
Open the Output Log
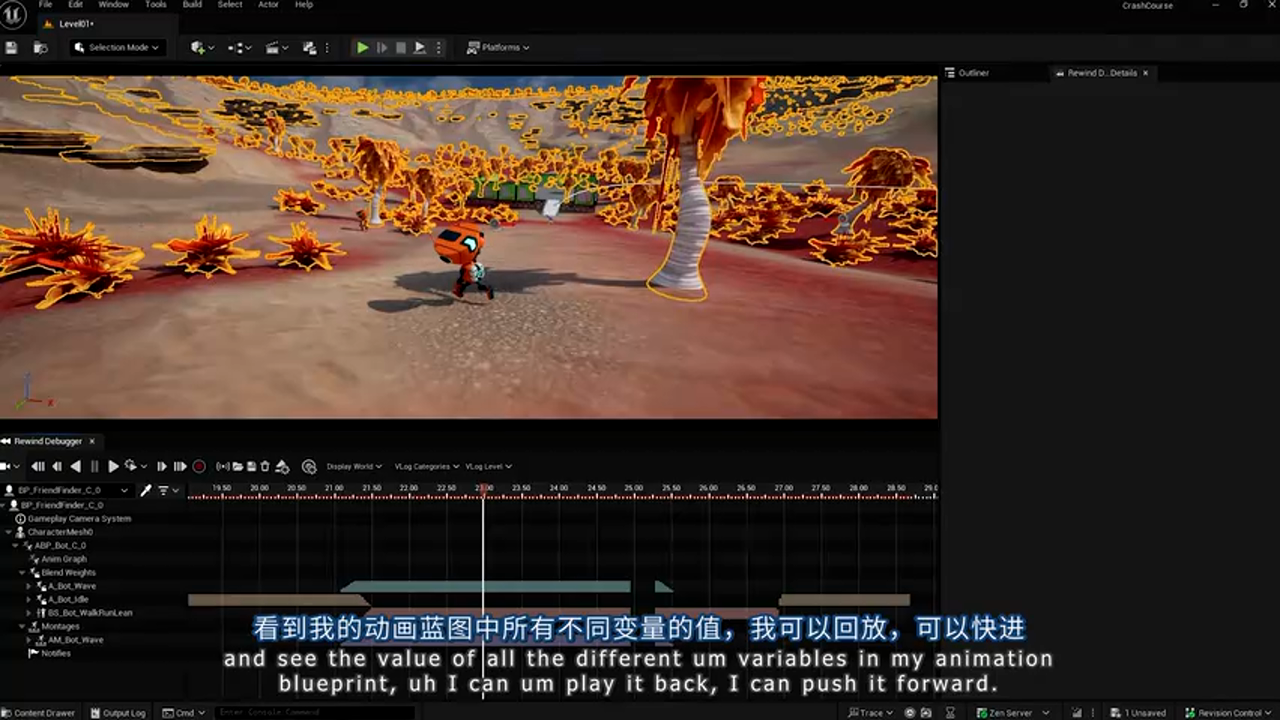pos(122,712)
